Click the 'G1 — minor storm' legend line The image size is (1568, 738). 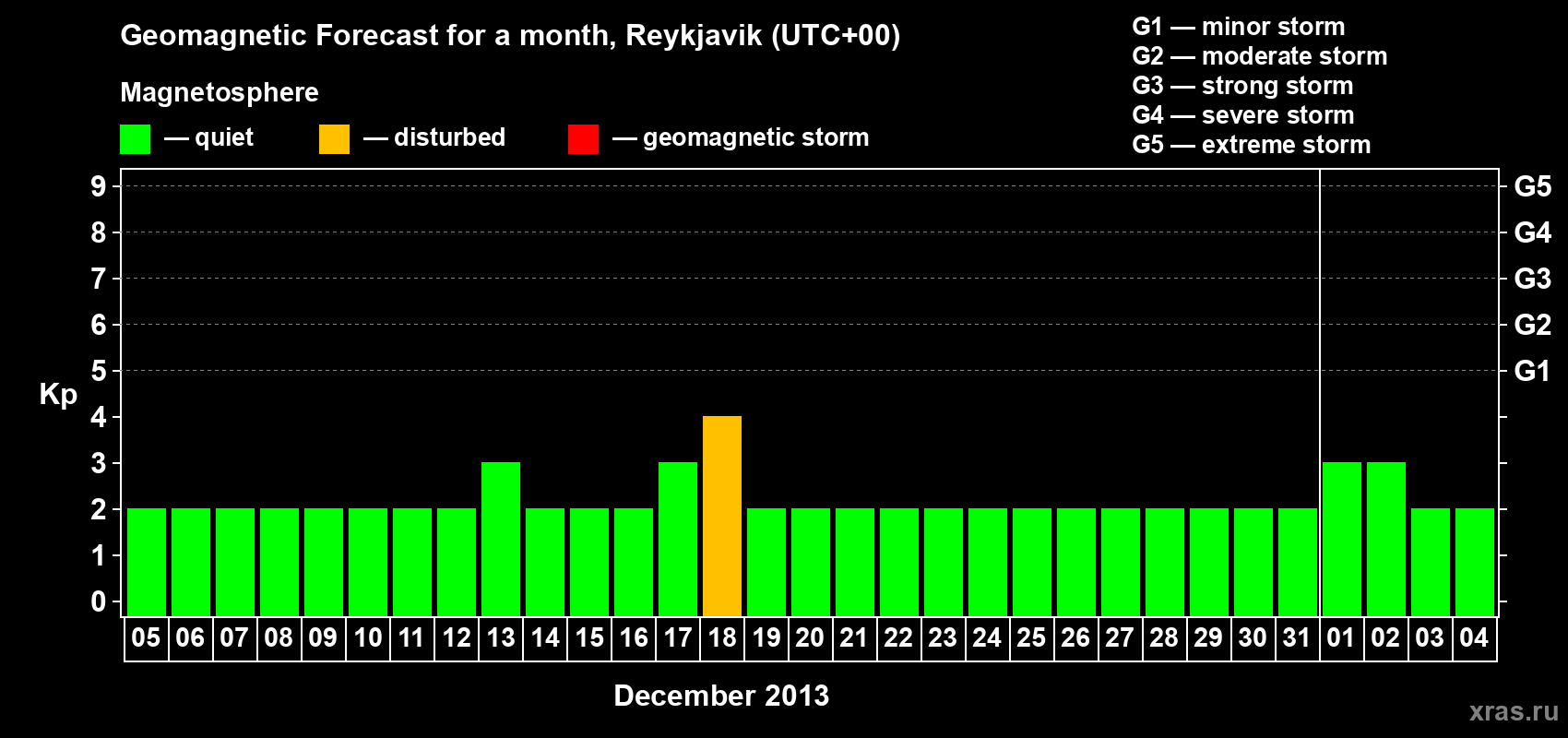click(1239, 27)
